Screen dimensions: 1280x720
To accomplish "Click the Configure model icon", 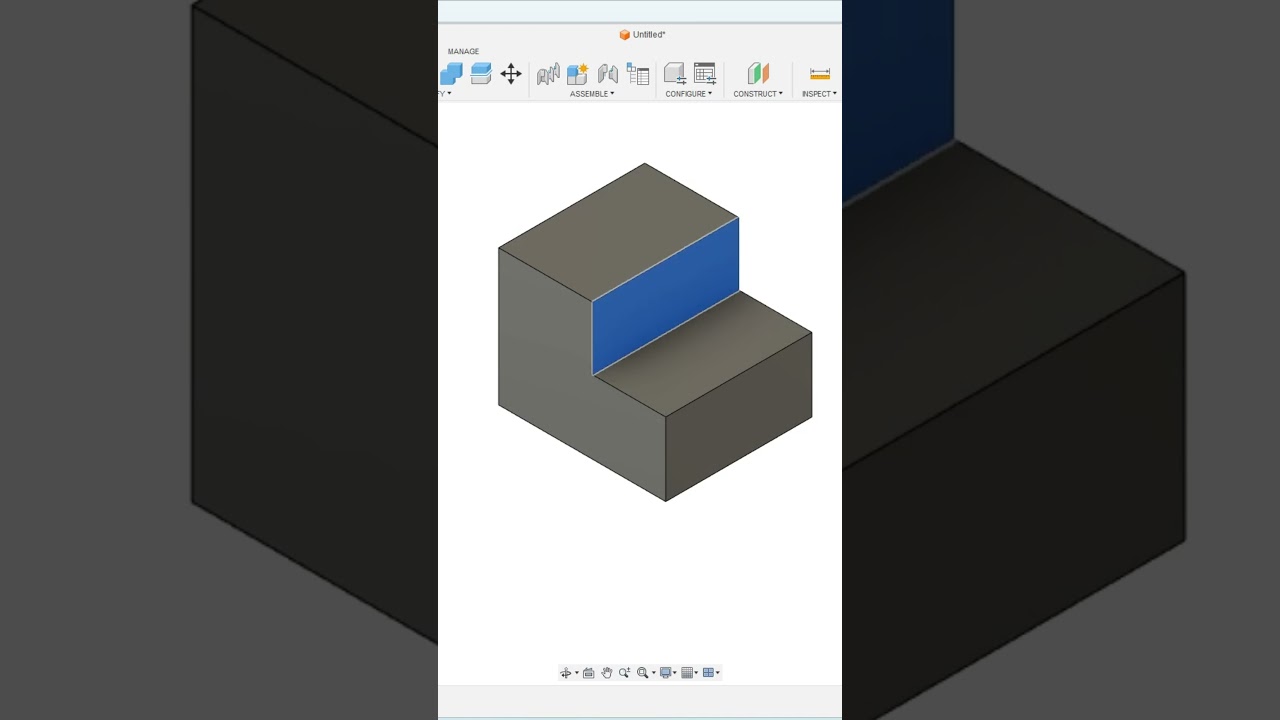I will [x=675, y=74].
